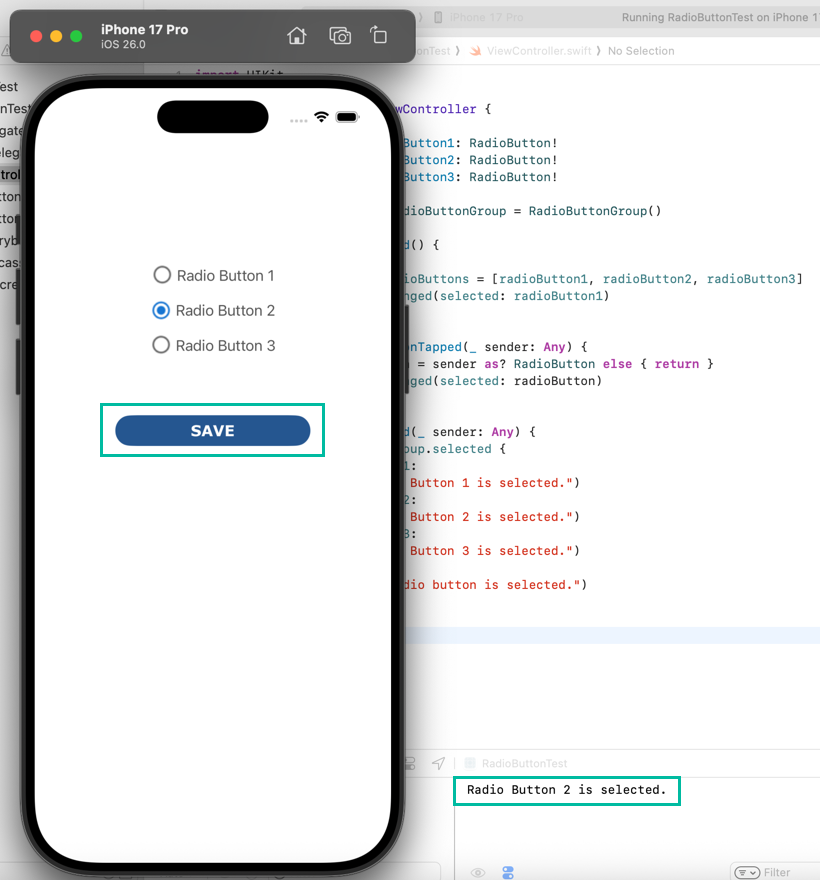
Task: Take a screenshot with the Simulator camera icon
Action: [x=340, y=36]
